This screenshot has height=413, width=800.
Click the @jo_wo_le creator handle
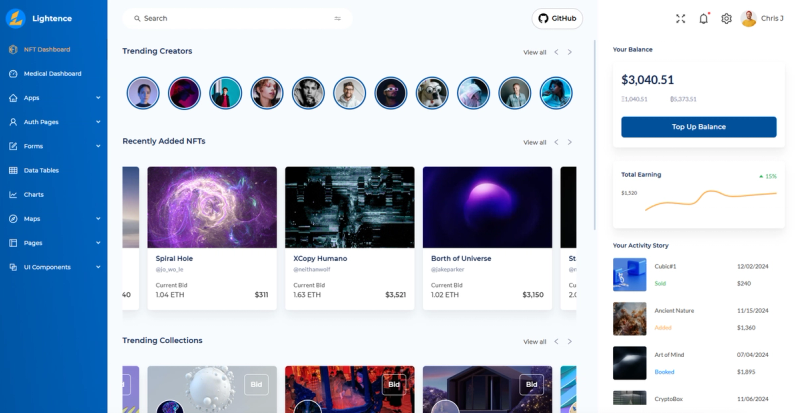169,269
